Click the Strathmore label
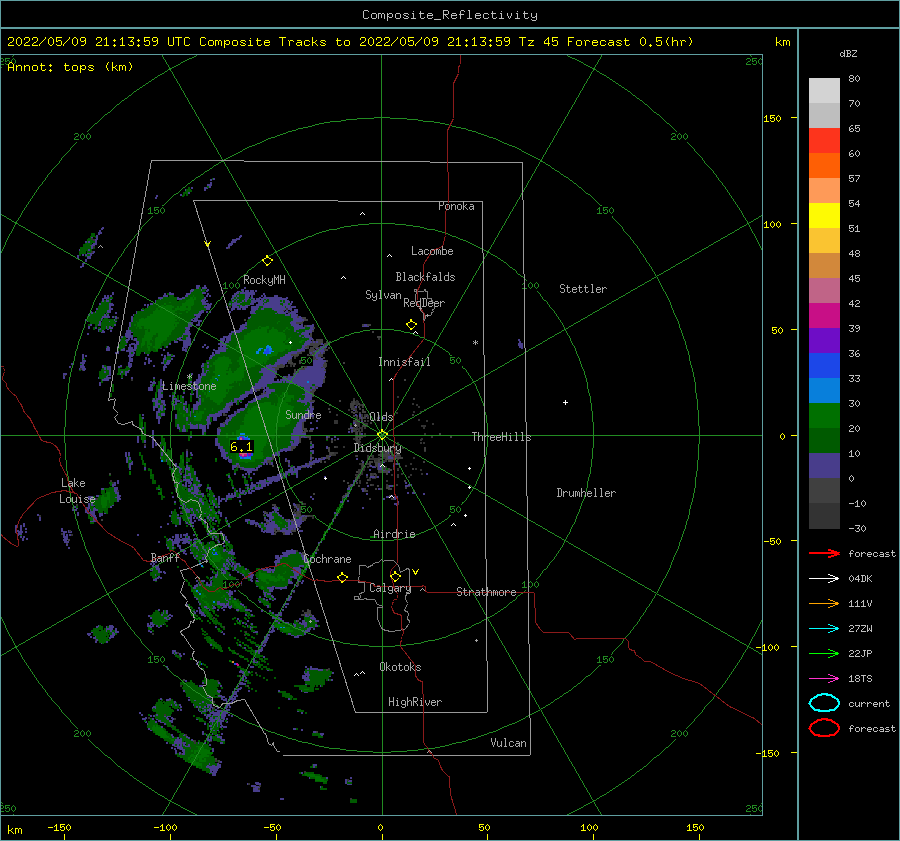Screen dimensions: 900x841 click(x=486, y=592)
